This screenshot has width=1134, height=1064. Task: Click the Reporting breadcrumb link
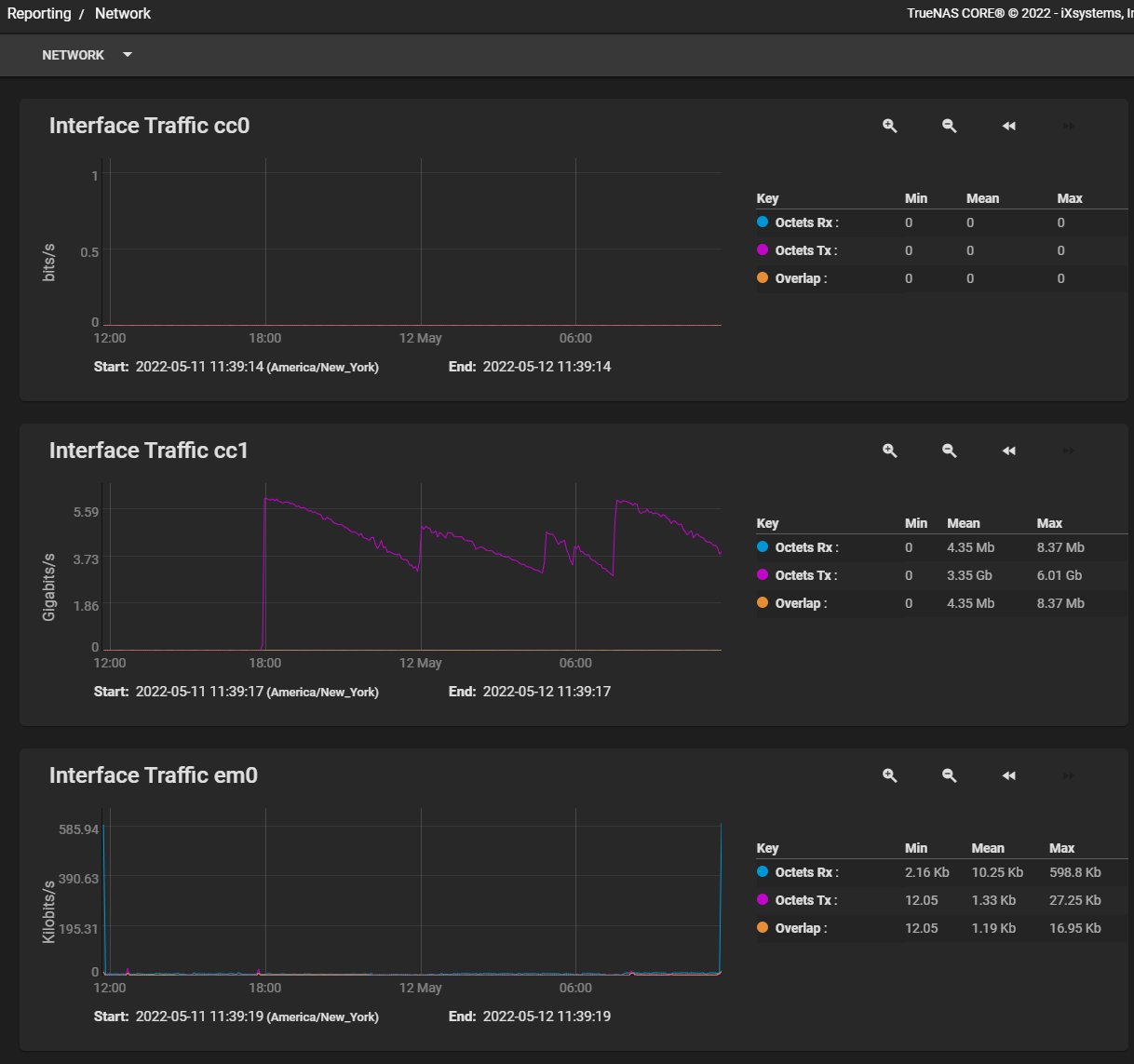click(x=39, y=14)
